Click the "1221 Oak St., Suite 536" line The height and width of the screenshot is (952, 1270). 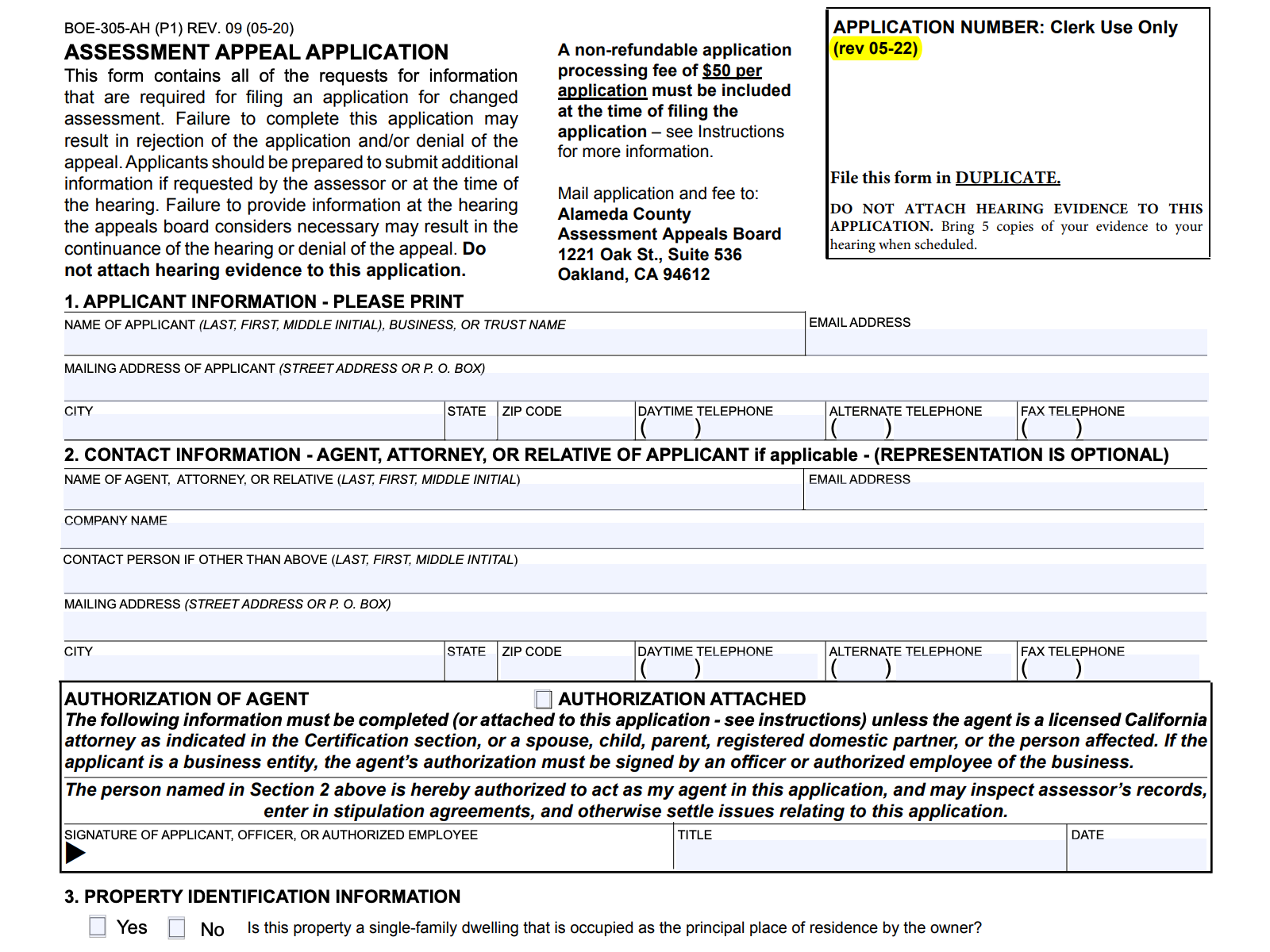[649, 255]
